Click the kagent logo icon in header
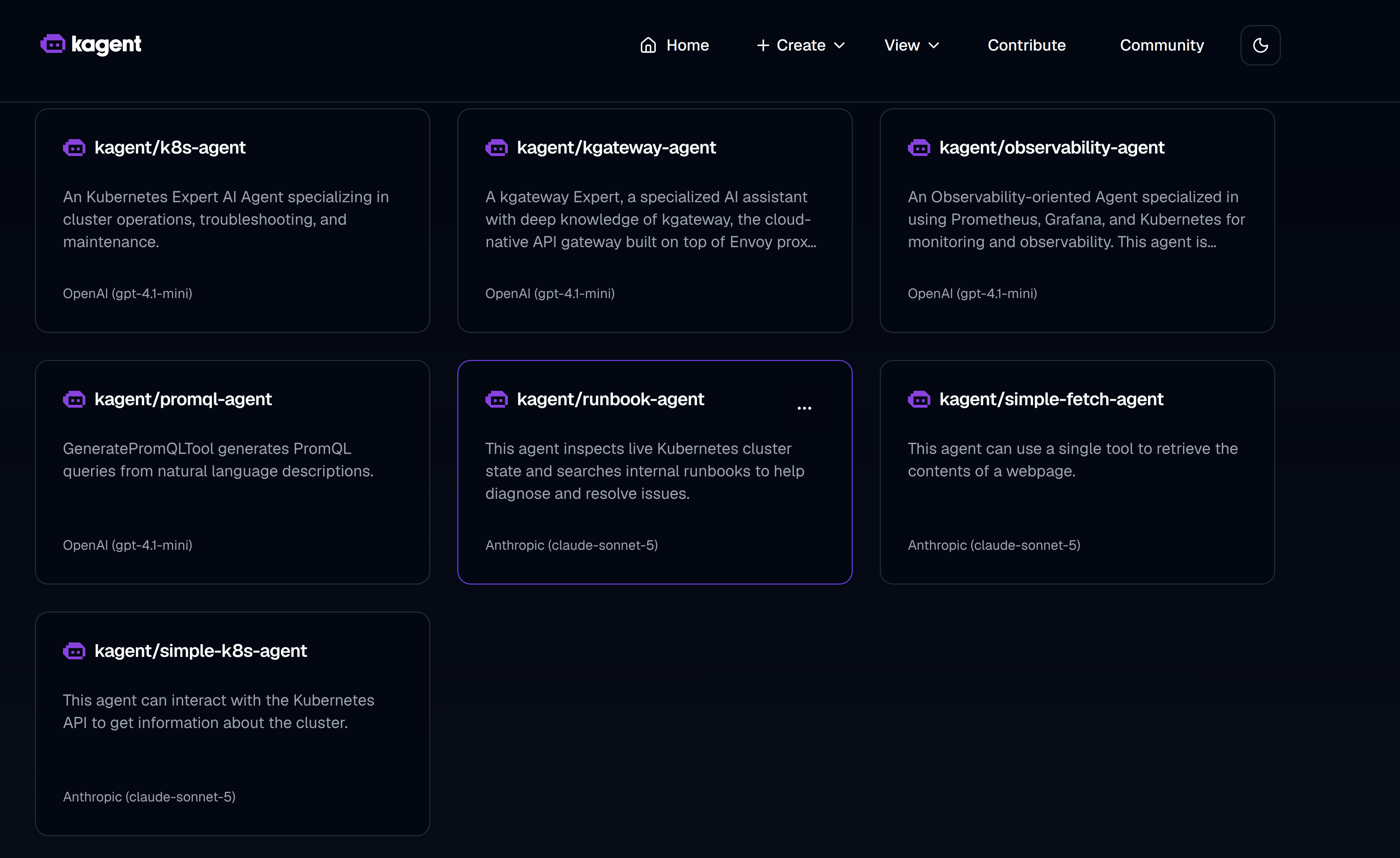1400x858 pixels. point(53,44)
